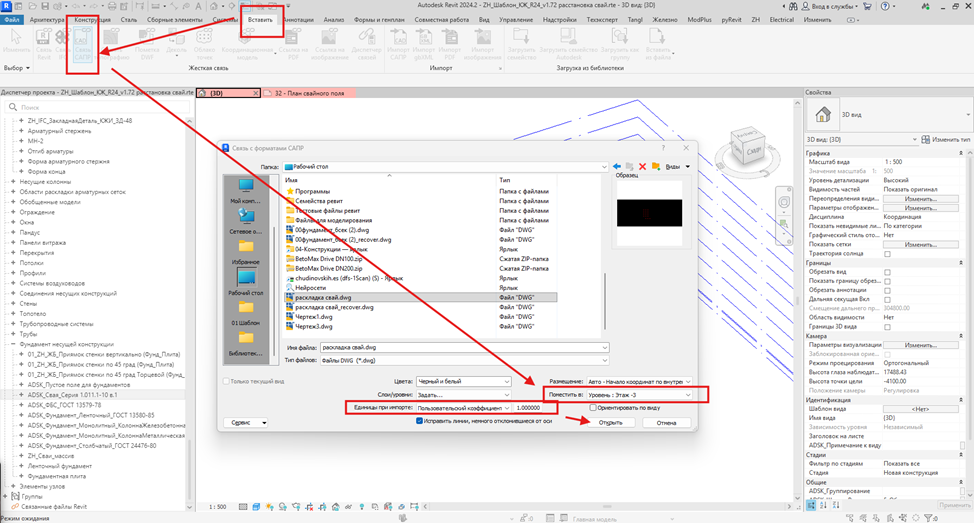Open the Тип файлов dropdown

point(465,360)
